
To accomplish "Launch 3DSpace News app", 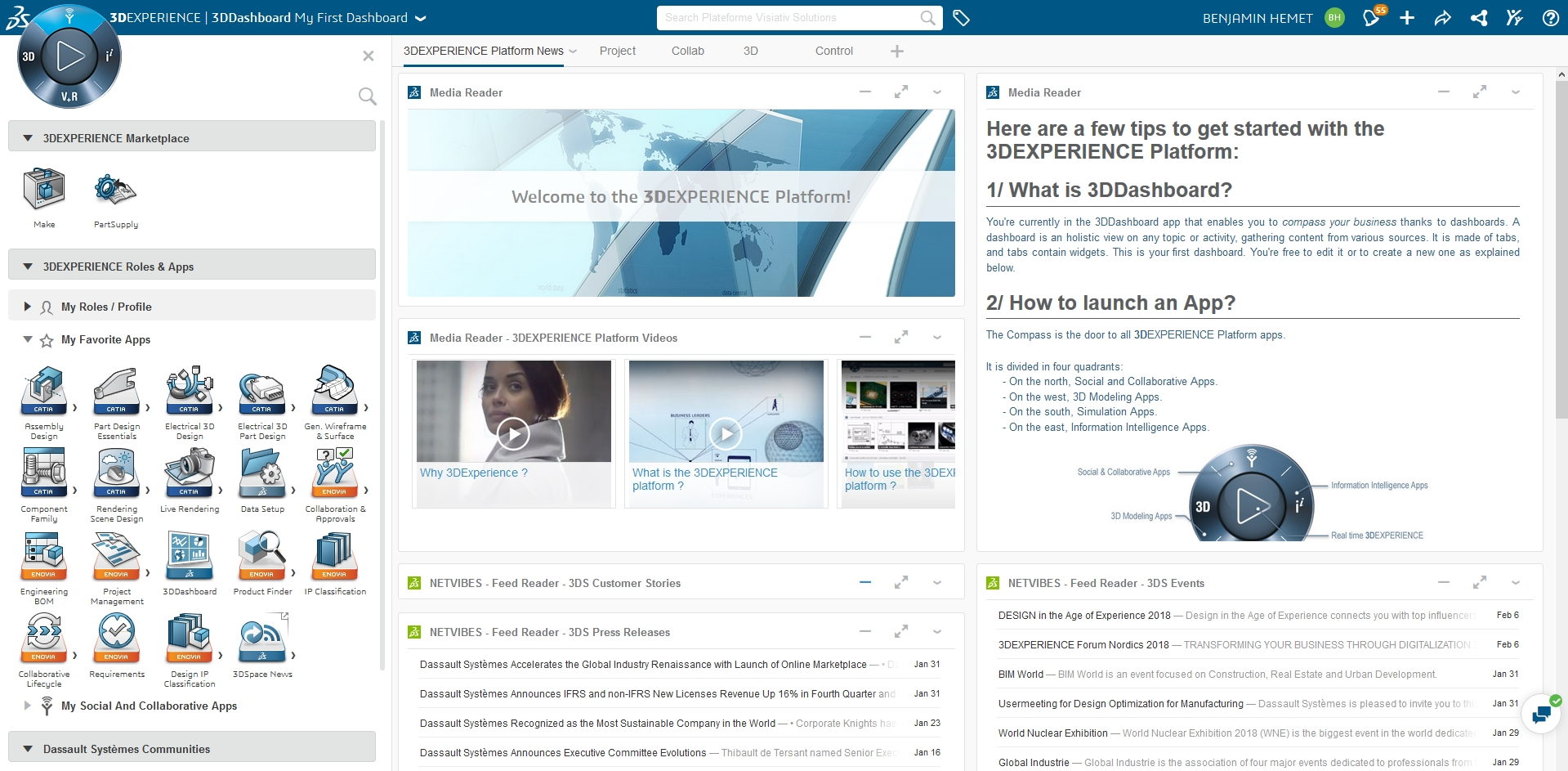I will click(261, 639).
